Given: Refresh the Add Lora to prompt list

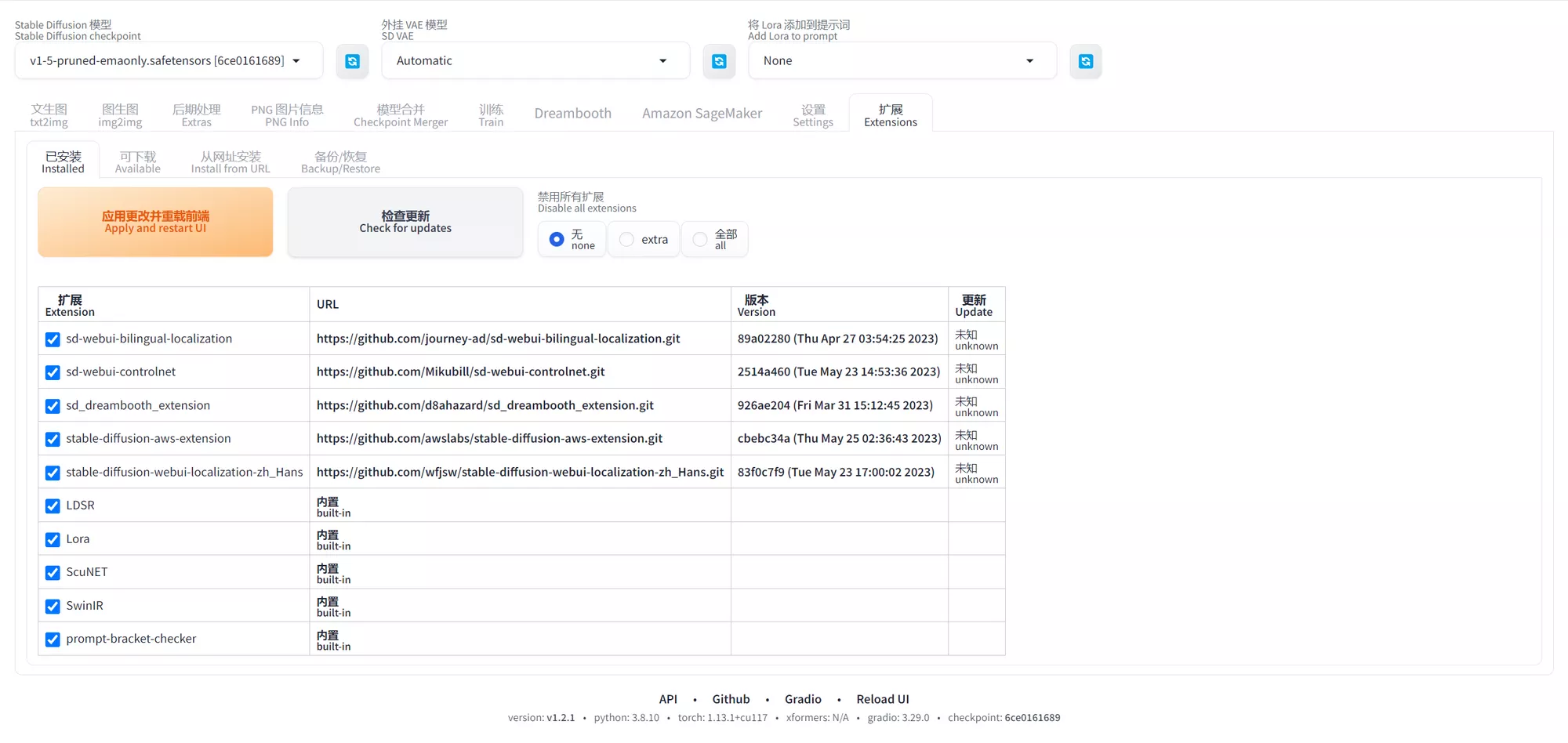Looking at the screenshot, I should (x=1086, y=61).
